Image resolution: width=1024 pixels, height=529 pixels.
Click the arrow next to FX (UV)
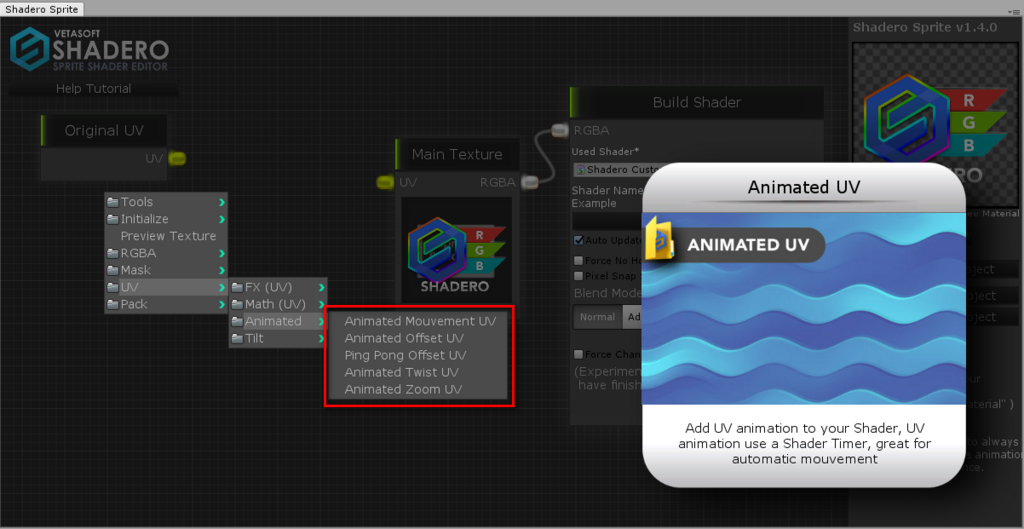(x=321, y=287)
